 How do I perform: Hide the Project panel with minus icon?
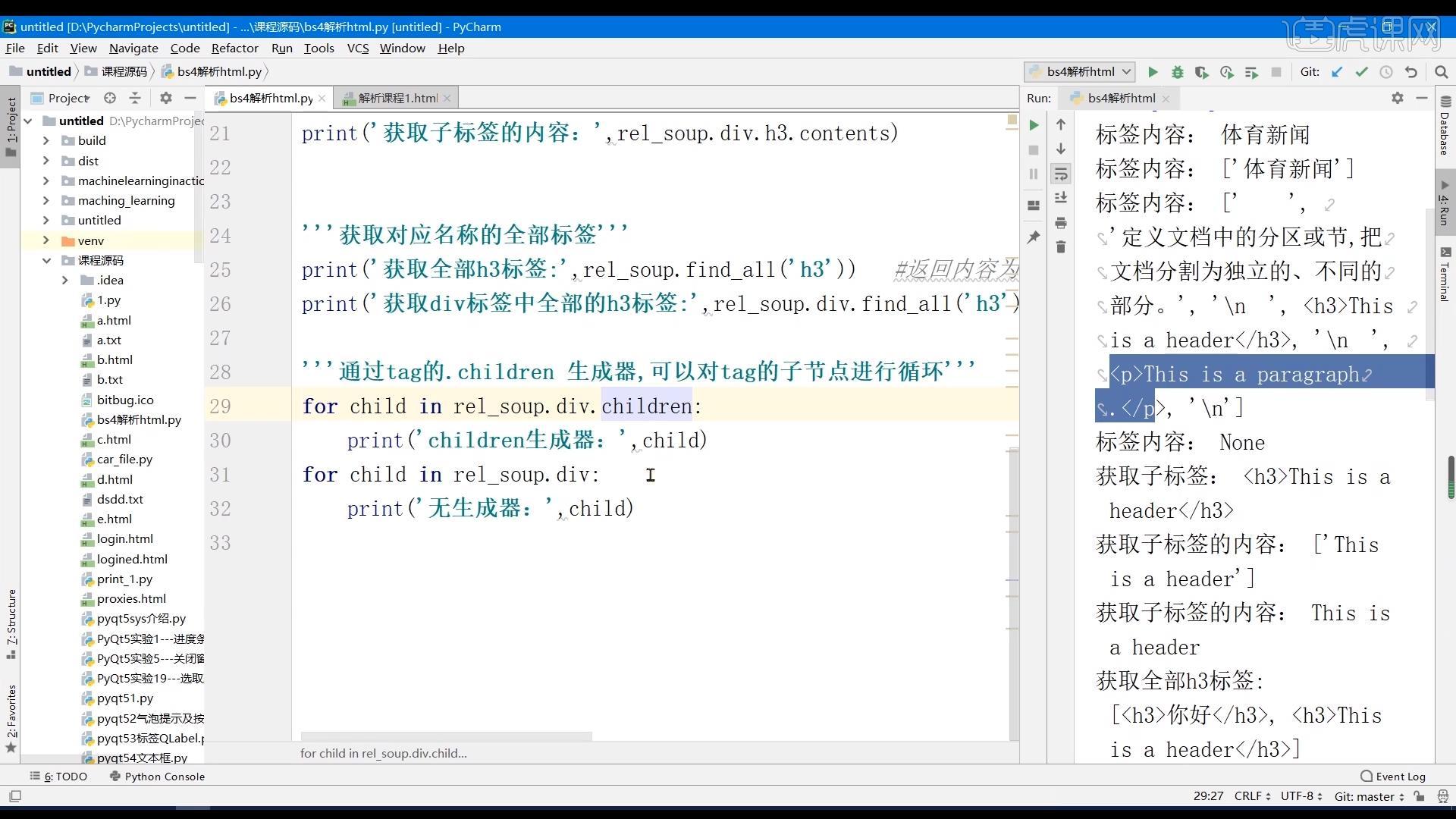190,98
